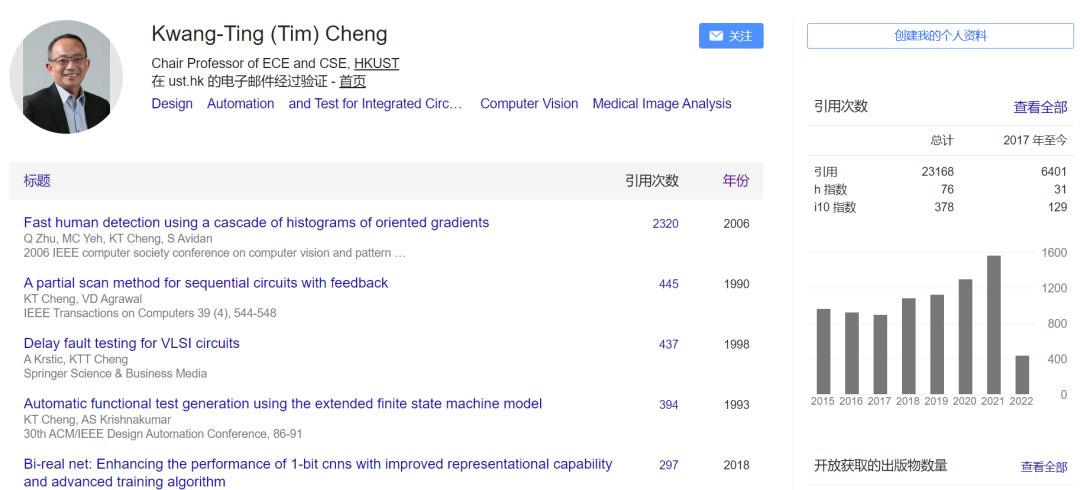Viewport: 1080px width, 490px height.
Task: Click 创建我的个人资料 button
Action: (939, 36)
